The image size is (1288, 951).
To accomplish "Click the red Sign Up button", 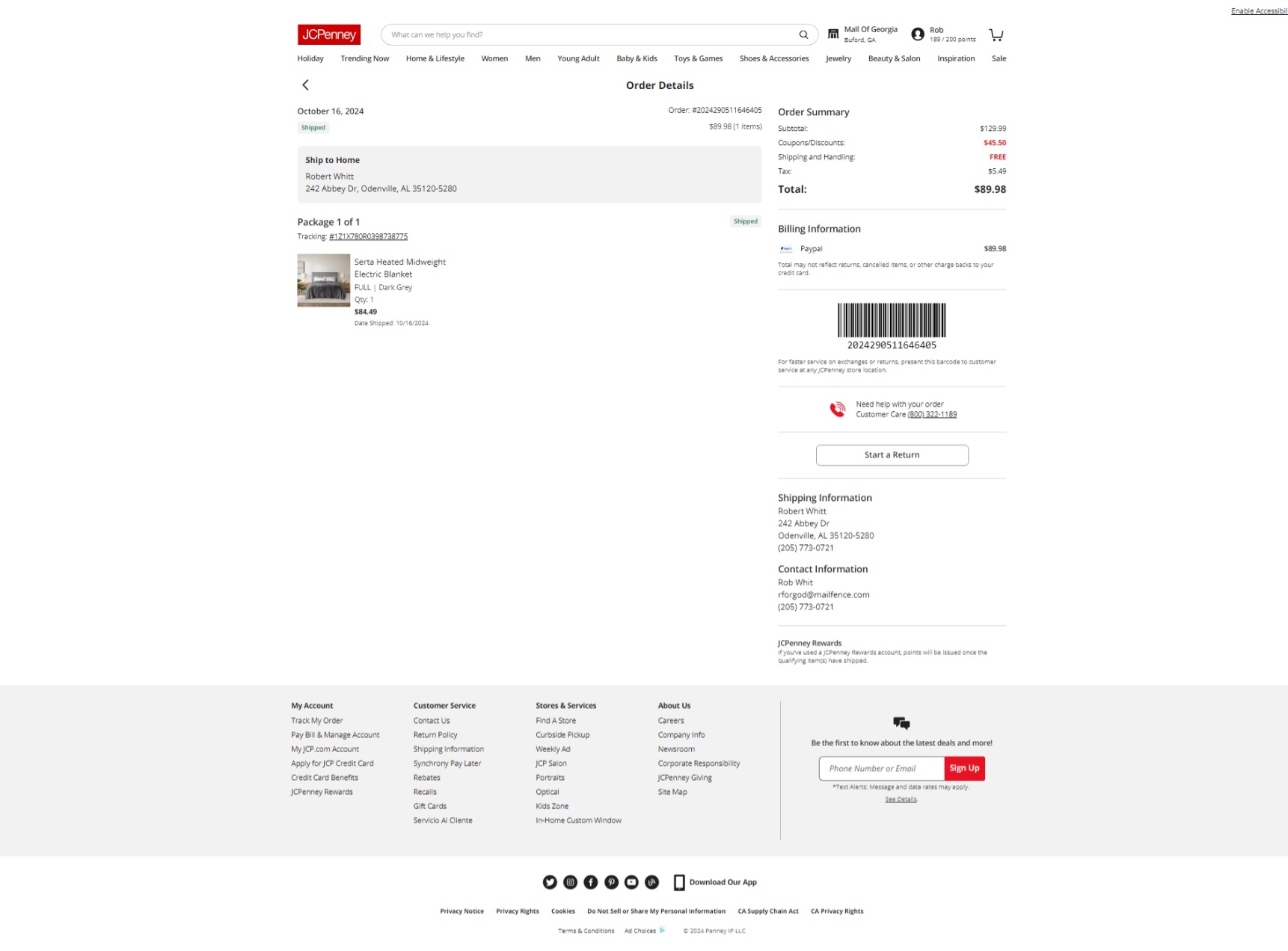I will pyautogui.click(x=964, y=769).
